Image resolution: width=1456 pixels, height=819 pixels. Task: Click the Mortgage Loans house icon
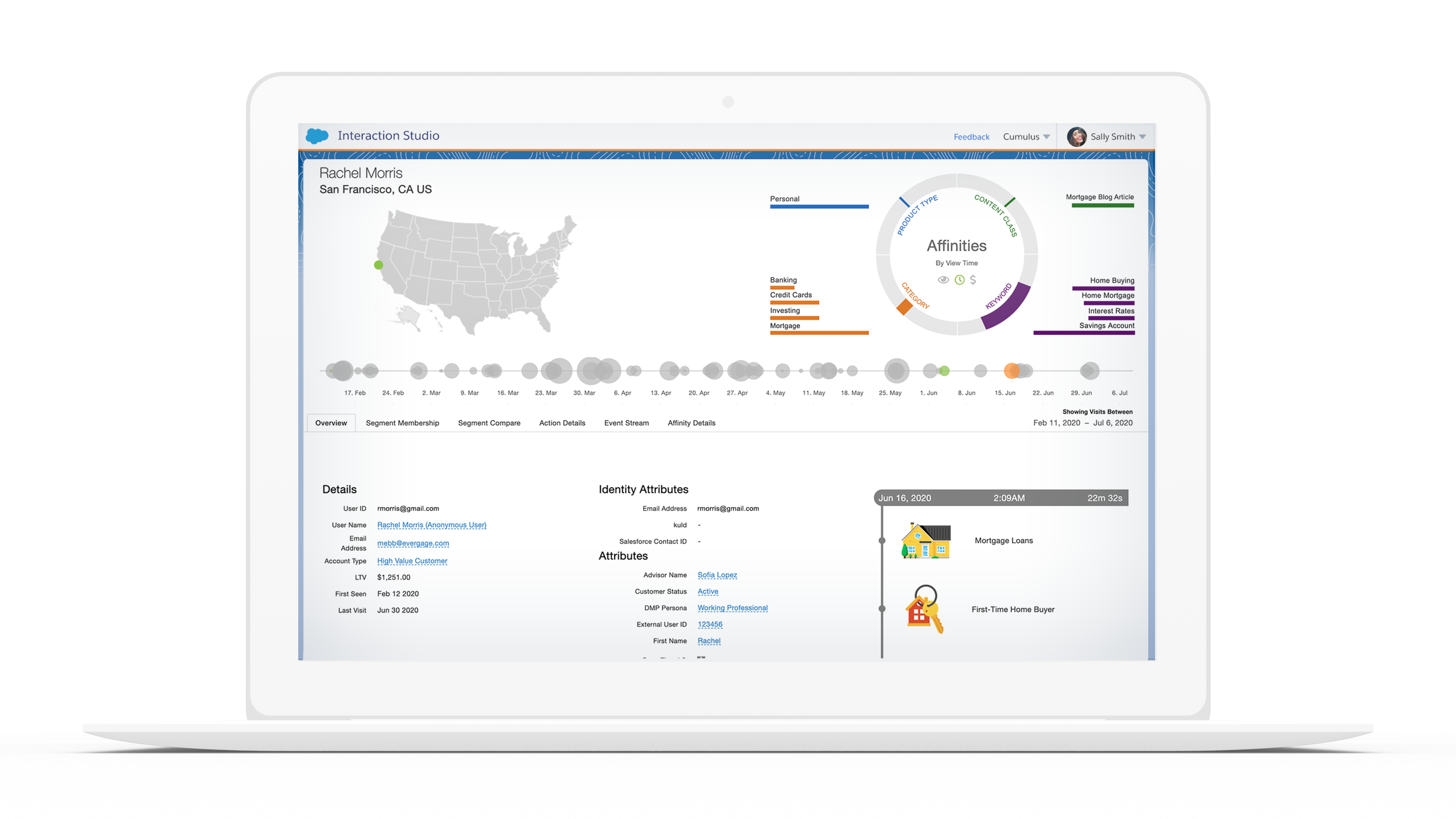925,541
